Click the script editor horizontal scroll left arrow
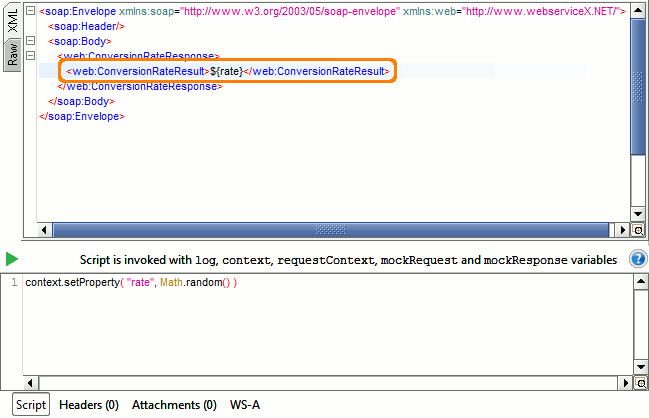This screenshot has height=418, width=649. (x=31, y=383)
